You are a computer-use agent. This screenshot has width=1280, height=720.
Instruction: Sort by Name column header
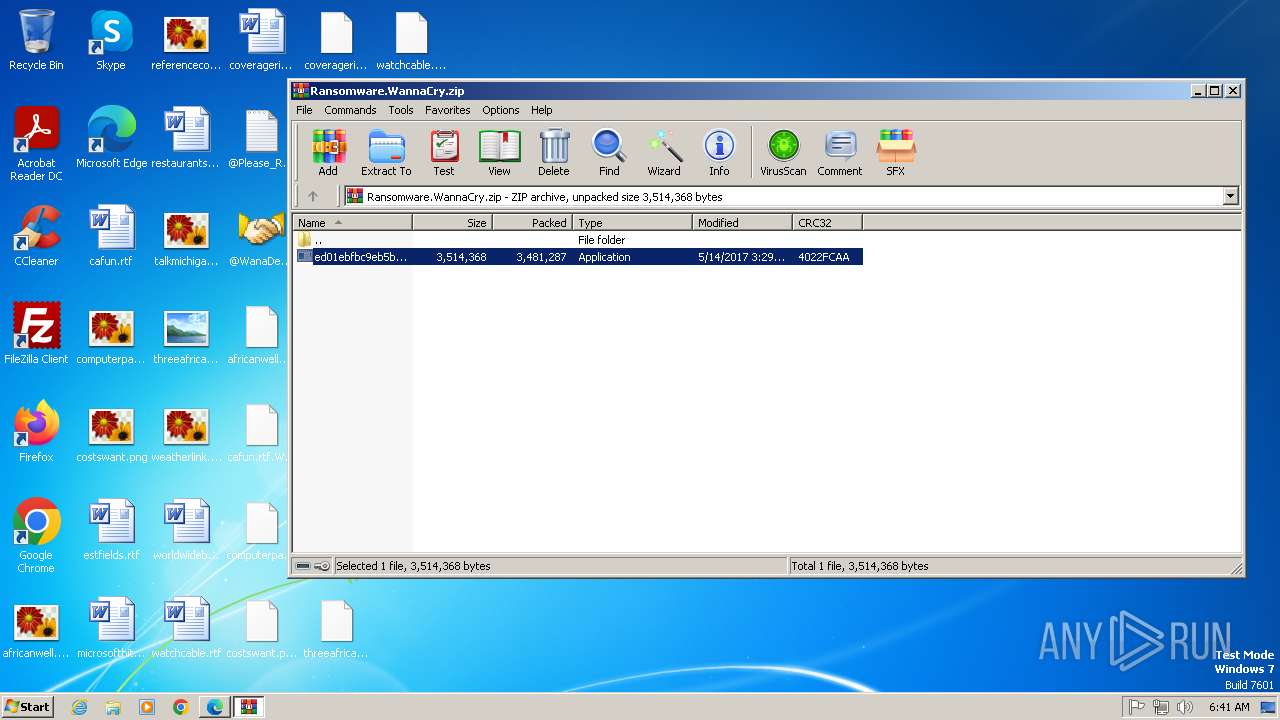coord(352,223)
